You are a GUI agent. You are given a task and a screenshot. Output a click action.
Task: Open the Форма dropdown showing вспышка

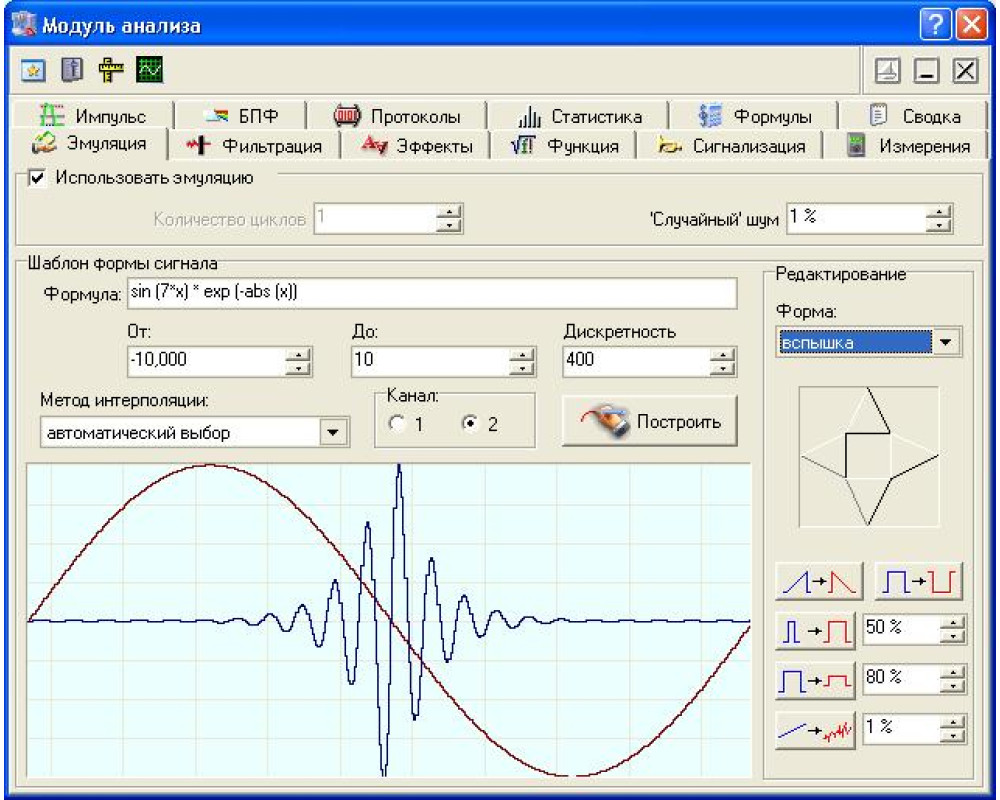point(944,343)
